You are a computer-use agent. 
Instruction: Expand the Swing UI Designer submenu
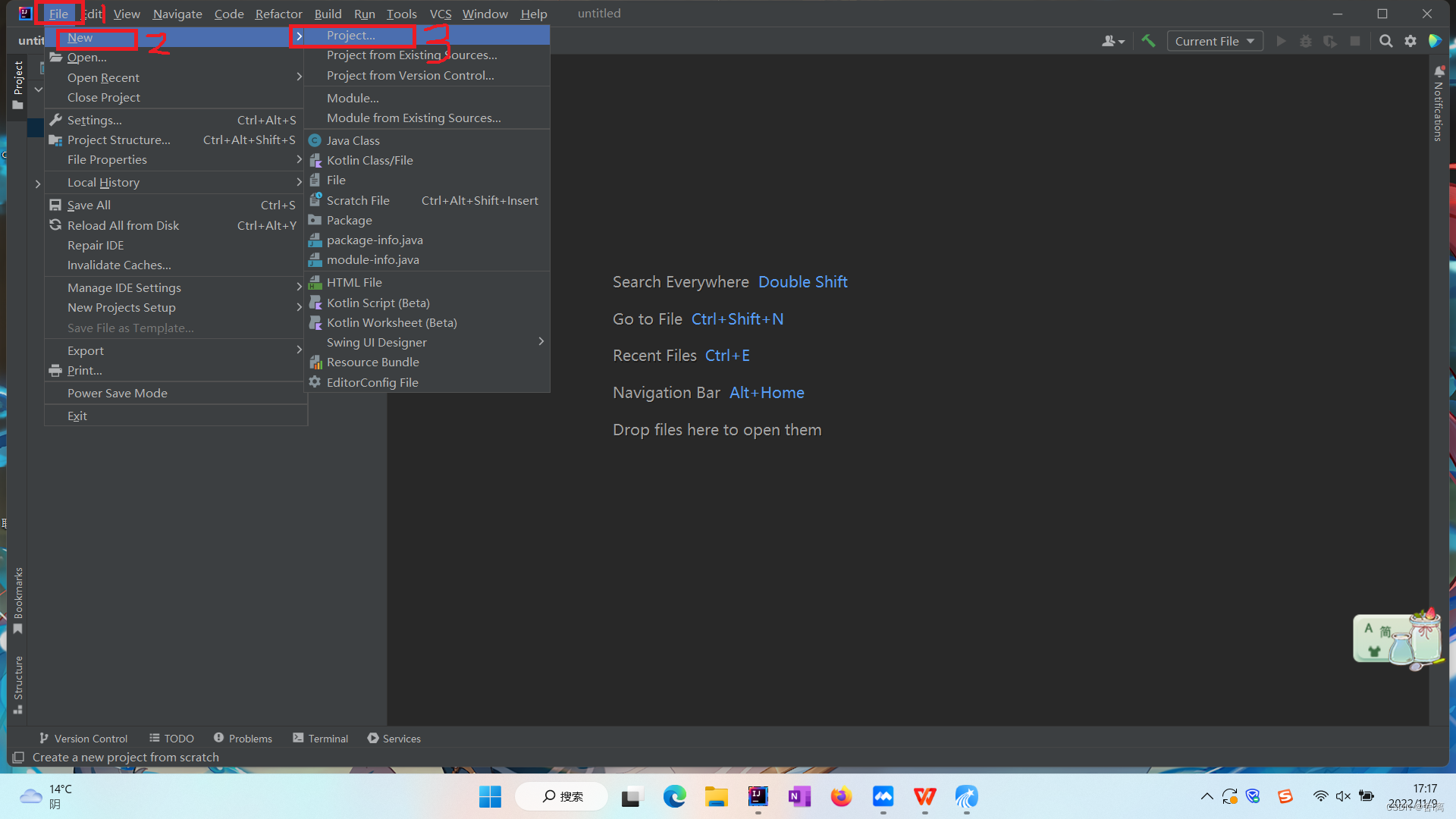[x=377, y=342]
